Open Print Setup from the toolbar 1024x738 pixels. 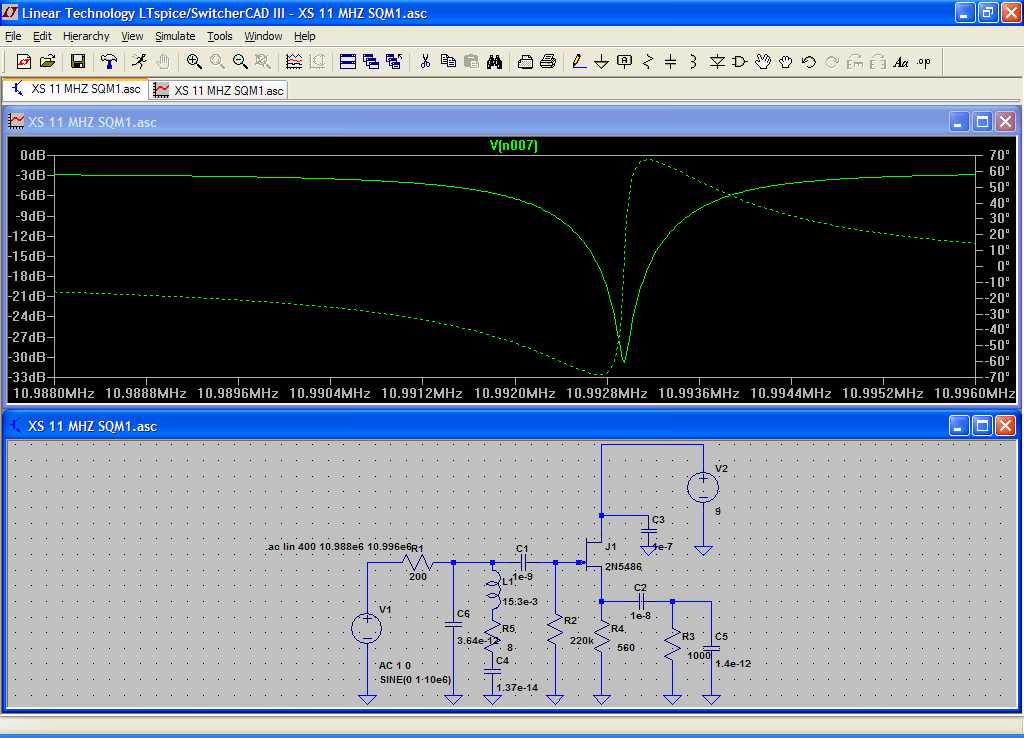click(x=525, y=62)
